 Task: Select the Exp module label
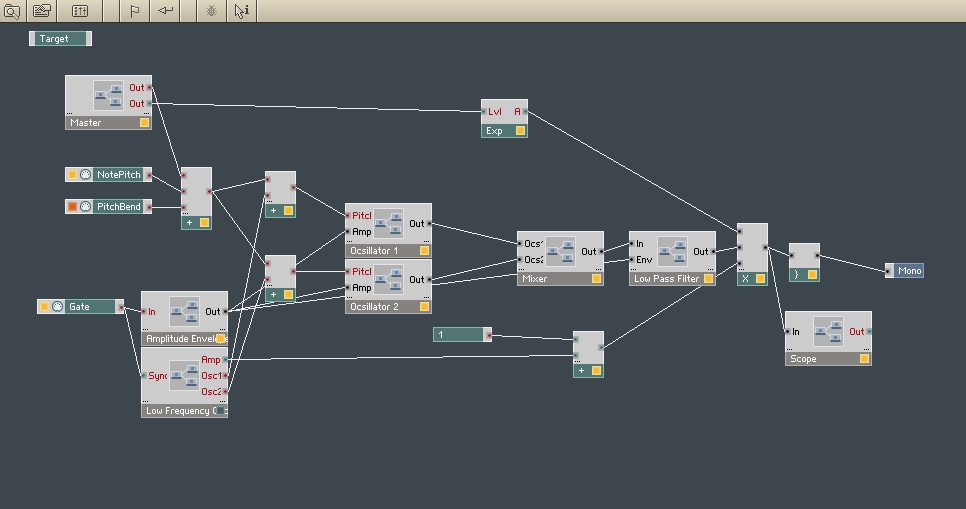click(494, 131)
